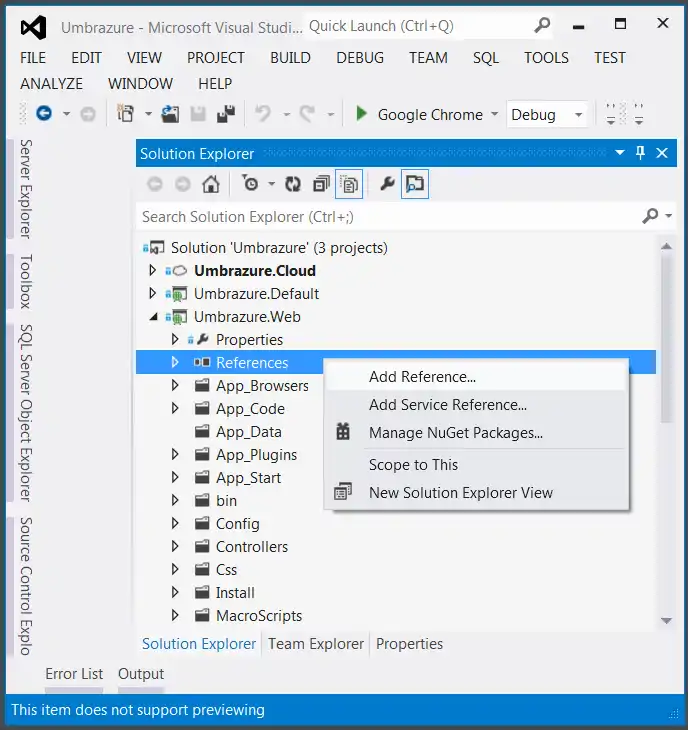The width and height of the screenshot is (688, 730).
Task: Choose Add Service Reference... menu entry
Action: 476,405
